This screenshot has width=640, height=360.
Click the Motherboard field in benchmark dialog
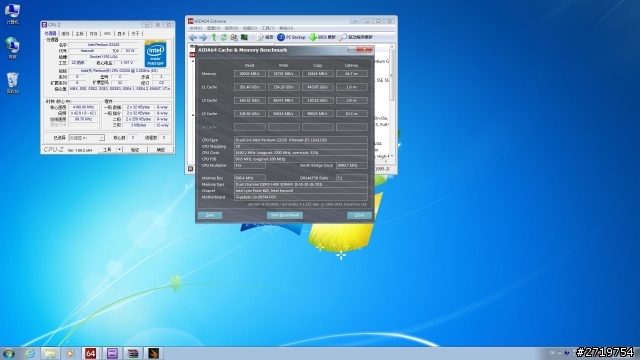click(x=301, y=197)
